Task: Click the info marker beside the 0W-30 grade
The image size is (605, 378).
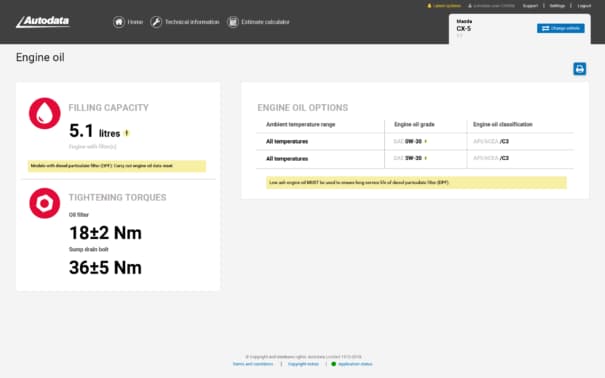Action: [426, 142]
